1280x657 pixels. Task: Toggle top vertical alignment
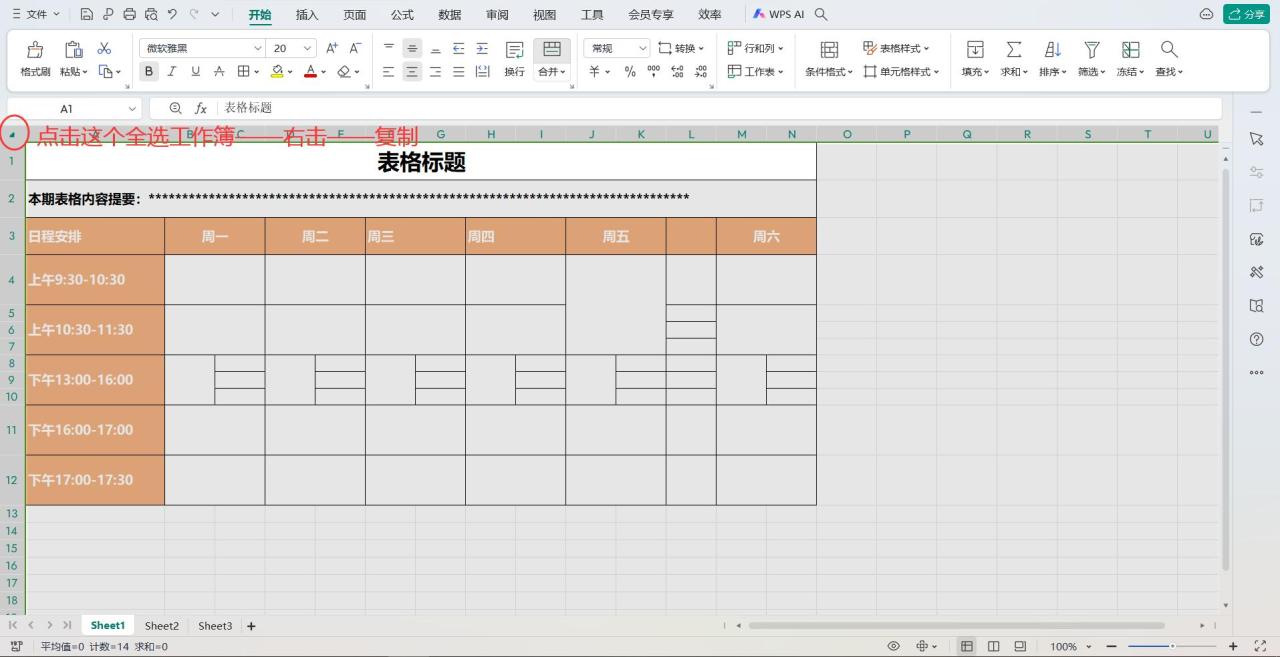(389, 48)
